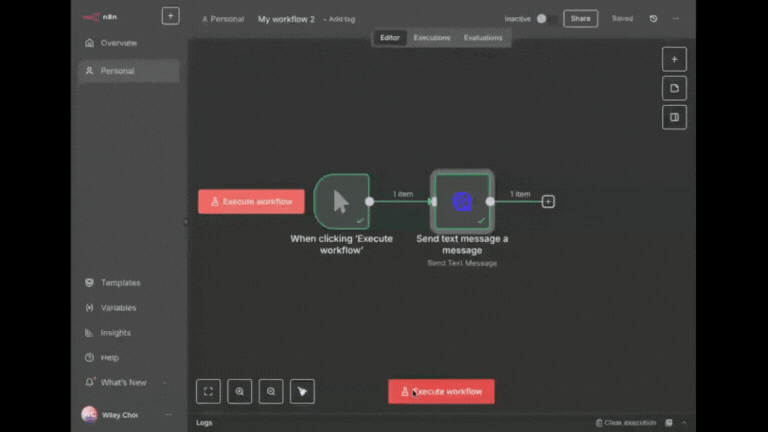The image size is (768, 432).
Task: Click the fit to view icon
Action: (208, 391)
